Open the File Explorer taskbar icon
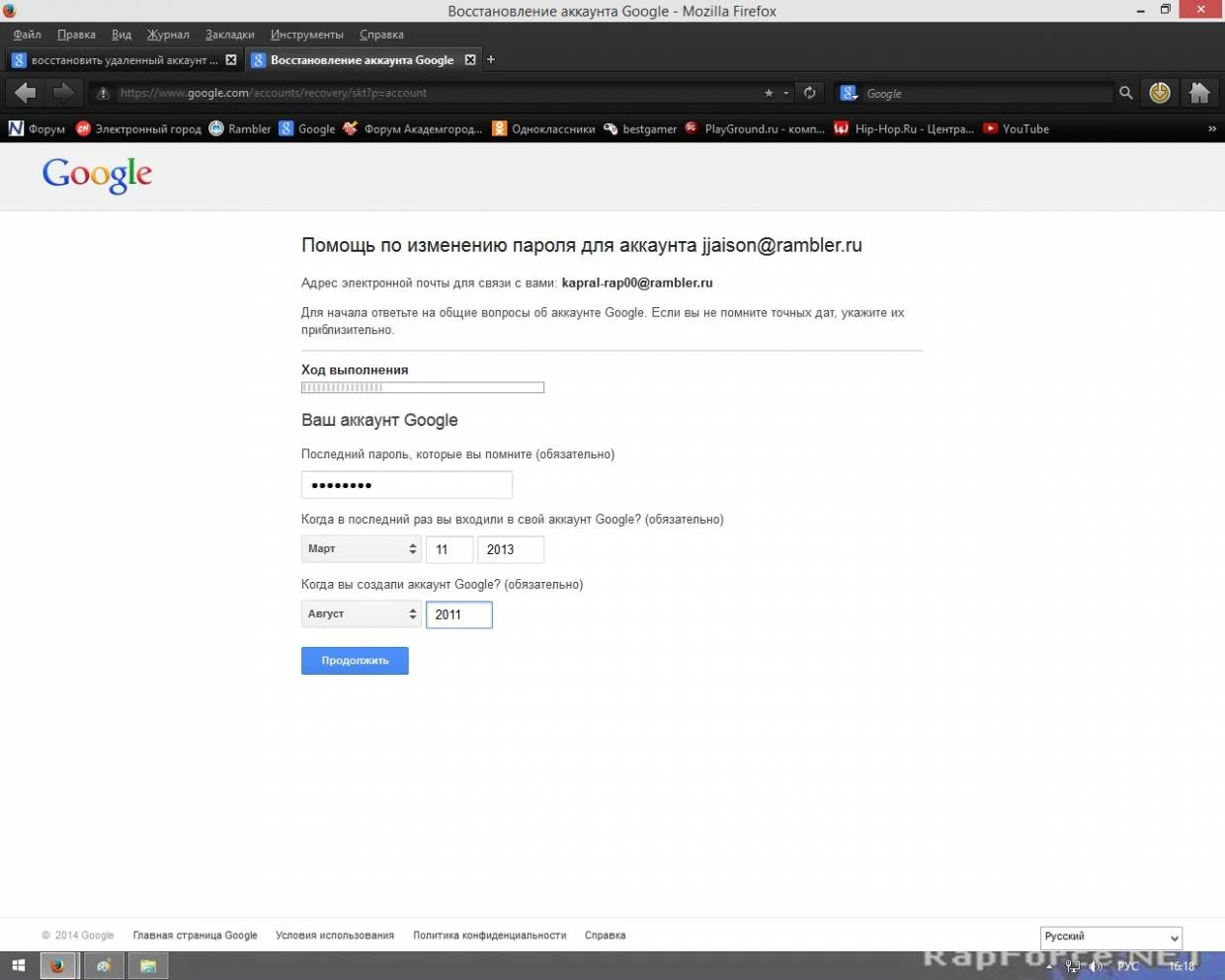The image size is (1225, 980). (148, 966)
